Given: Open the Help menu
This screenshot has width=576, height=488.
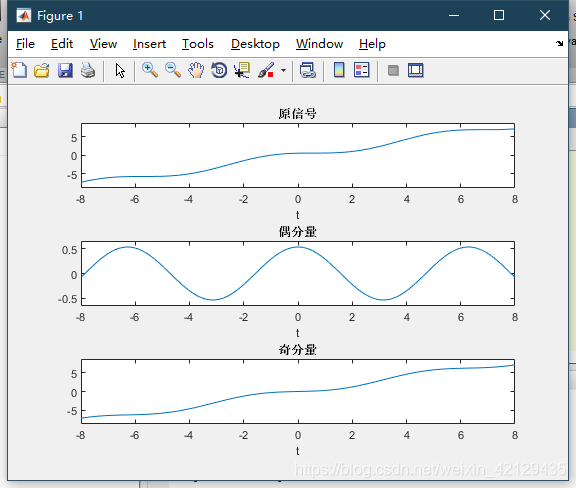Looking at the screenshot, I should [372, 44].
